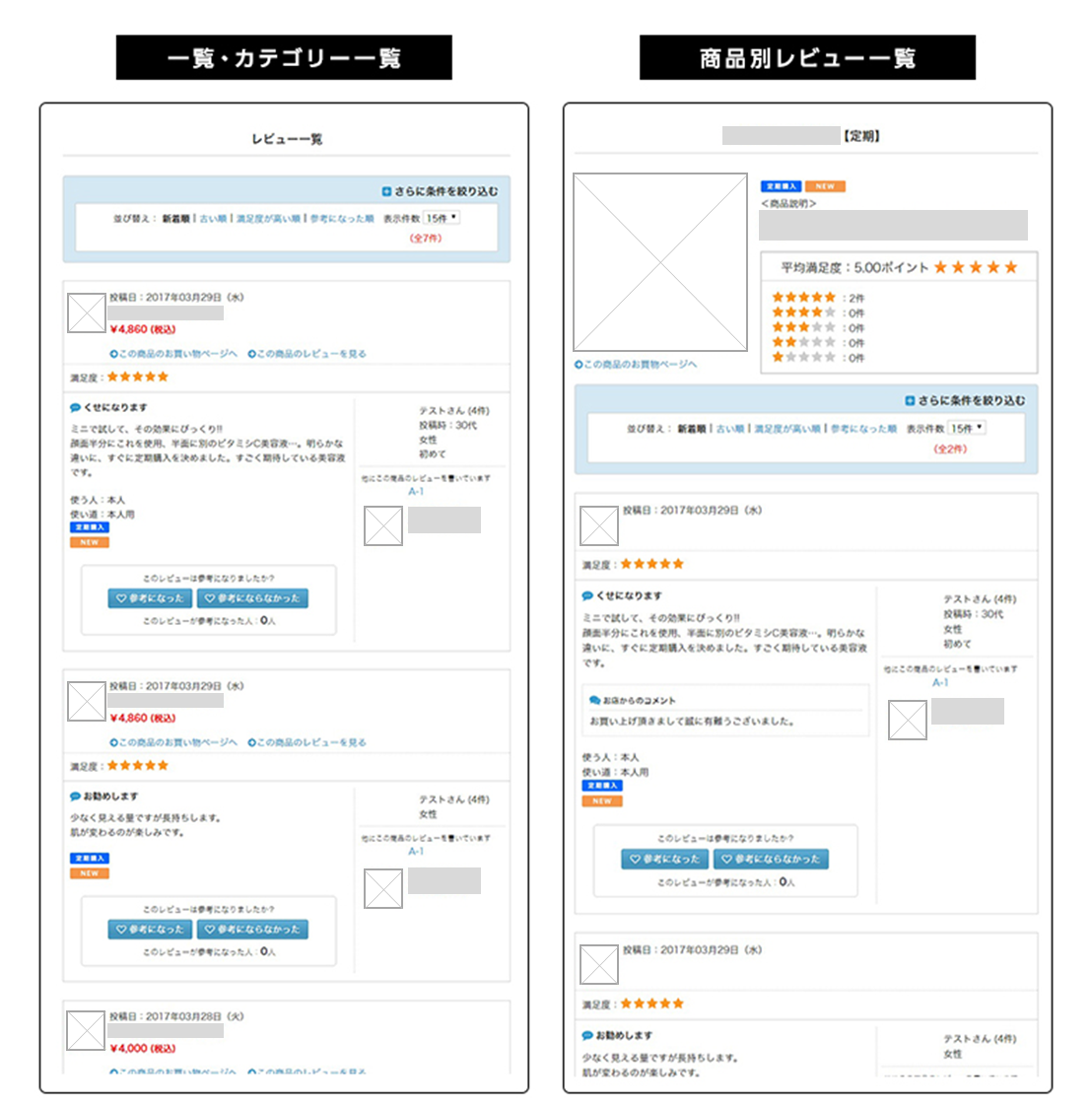Click (全2件) count in right panel
Image resolution: width=1092 pixels, height=1109 pixels.
pyautogui.click(x=950, y=450)
